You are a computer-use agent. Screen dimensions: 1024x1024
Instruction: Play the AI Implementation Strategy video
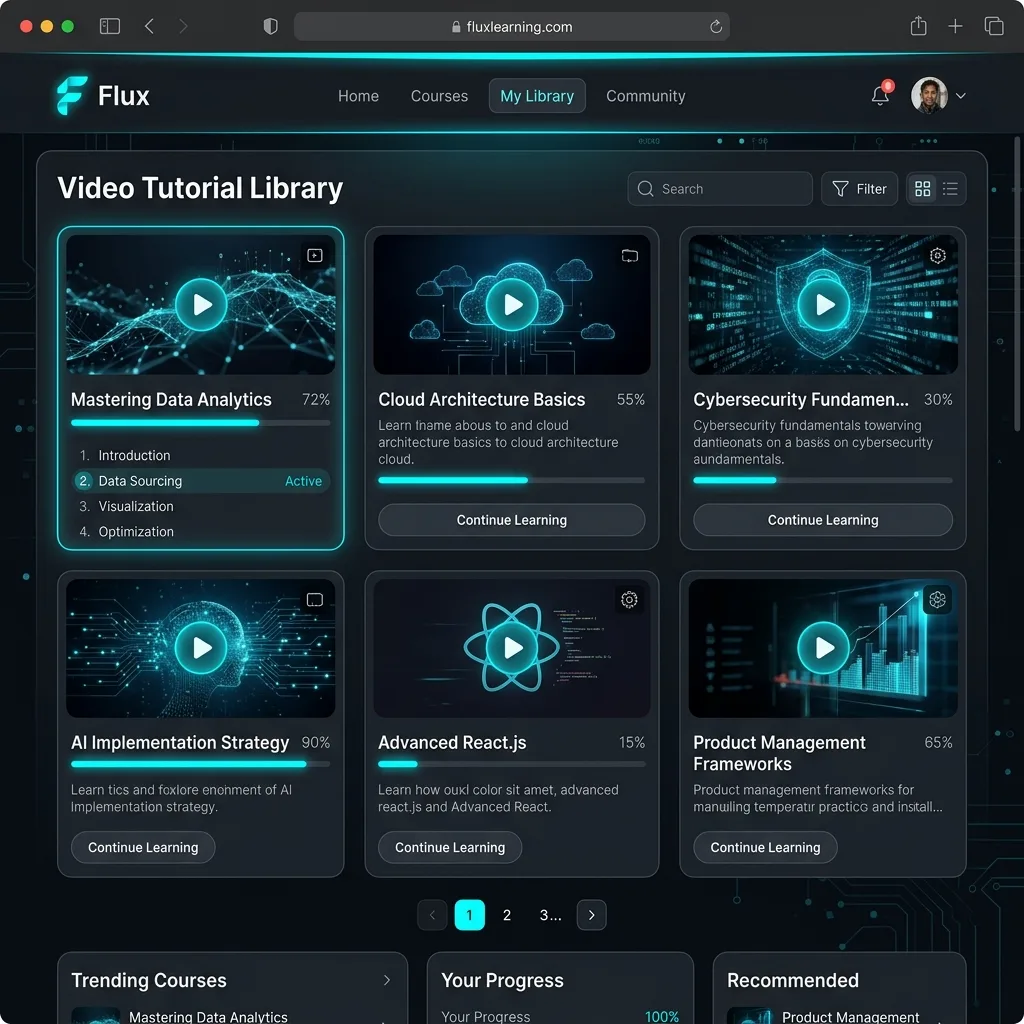(x=201, y=647)
